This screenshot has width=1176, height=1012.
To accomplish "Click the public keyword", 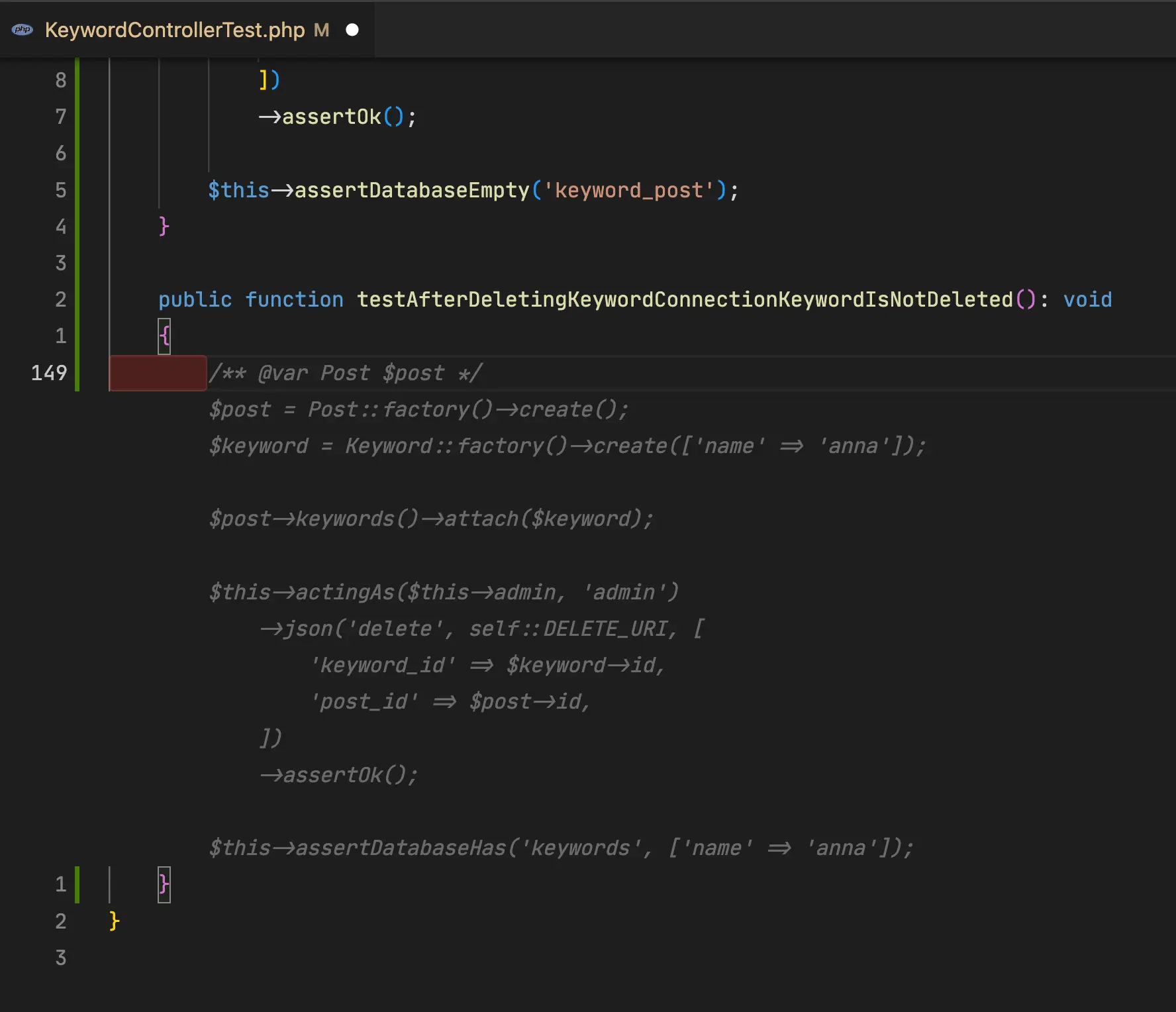I will click(195, 299).
